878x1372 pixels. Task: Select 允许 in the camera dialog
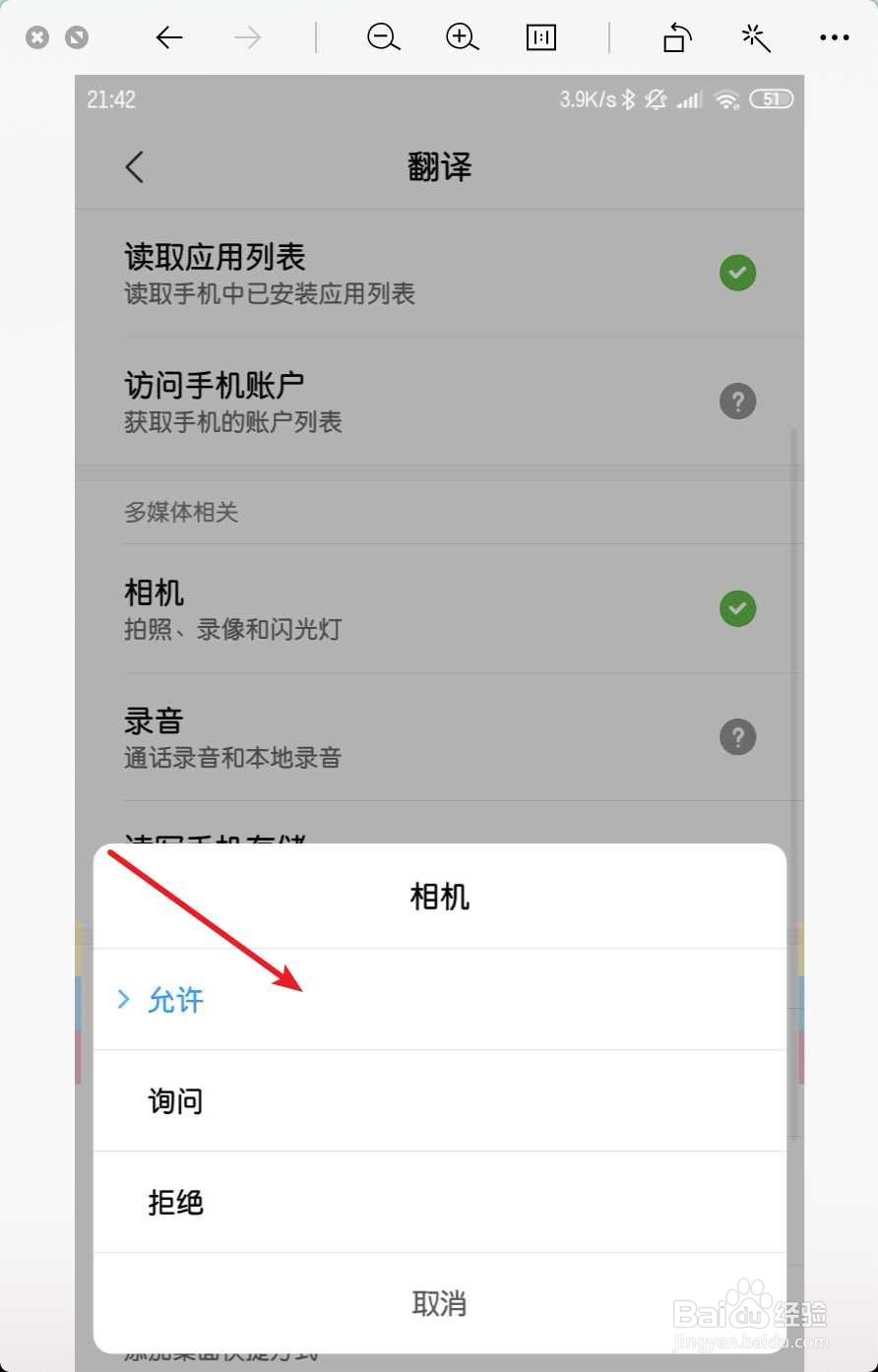440,1000
